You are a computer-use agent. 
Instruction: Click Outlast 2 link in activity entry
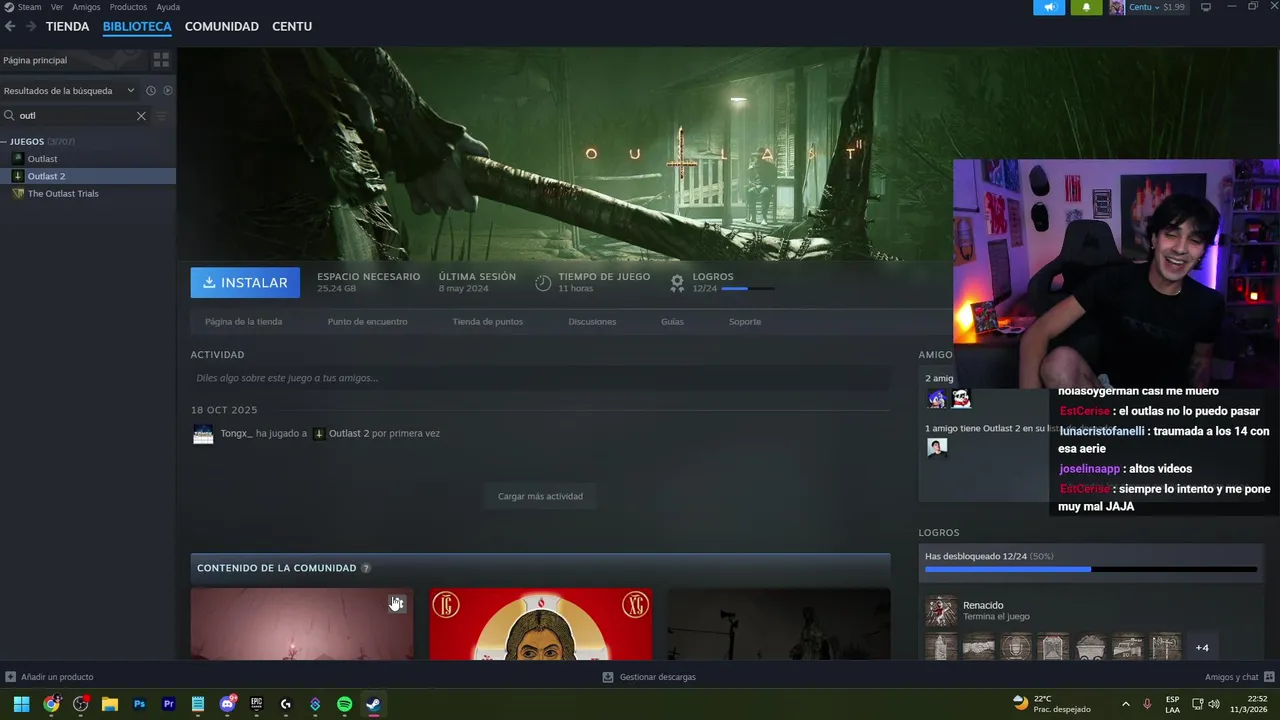(x=349, y=434)
